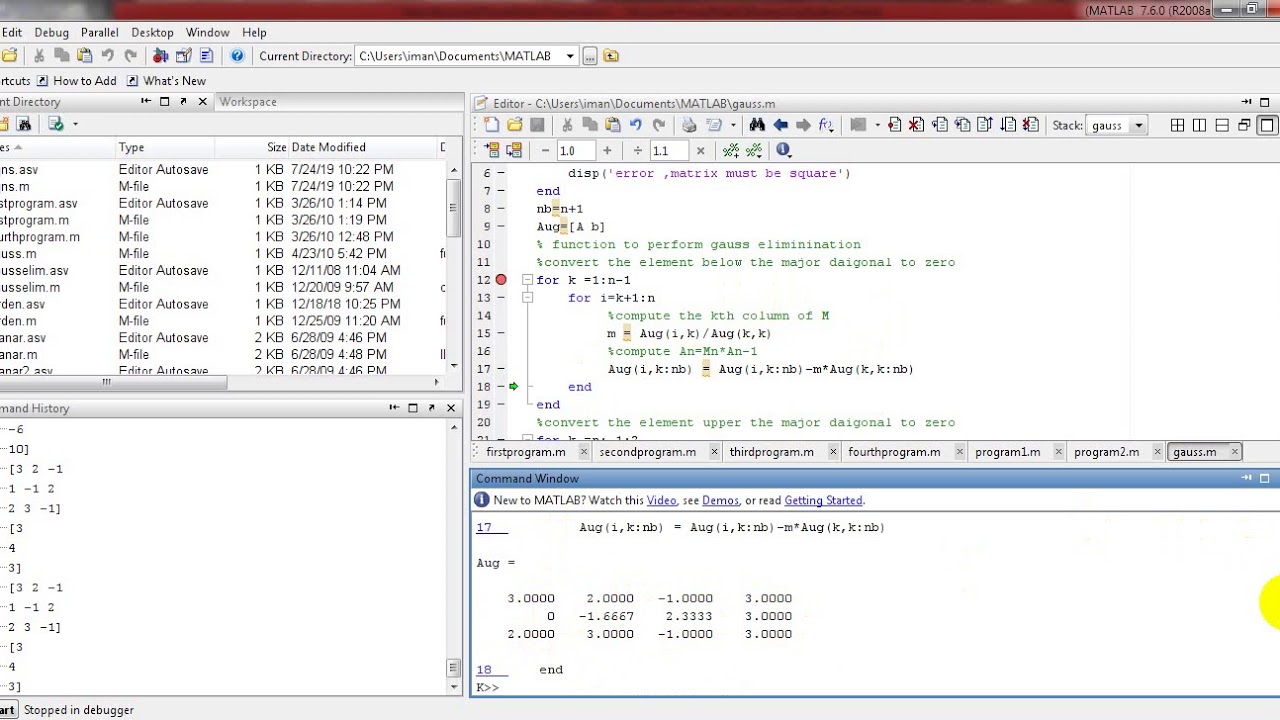
Task: Evaluate the current cell icon
Action: click(491, 150)
